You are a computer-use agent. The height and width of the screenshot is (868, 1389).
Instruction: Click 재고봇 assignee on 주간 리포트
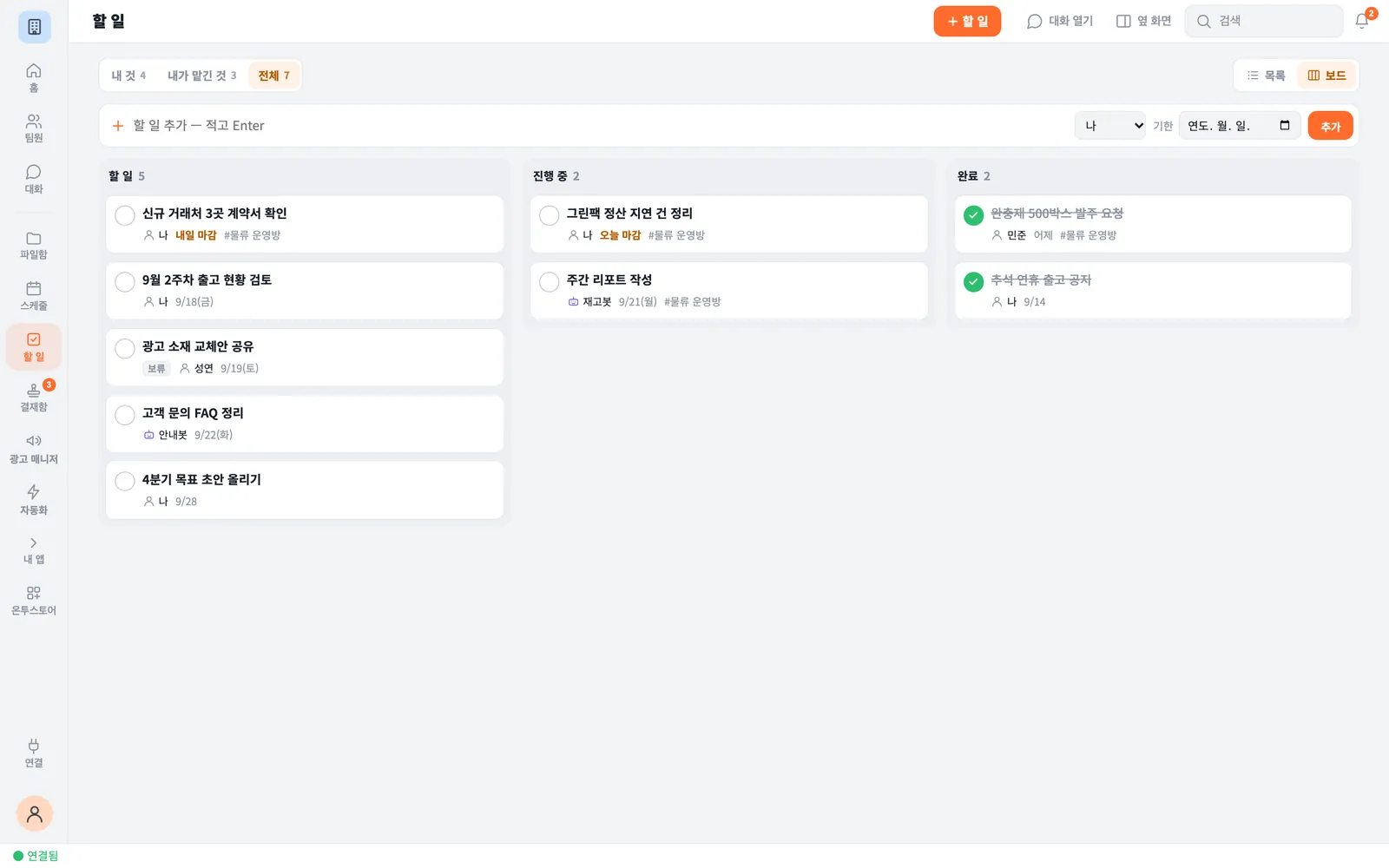point(589,302)
